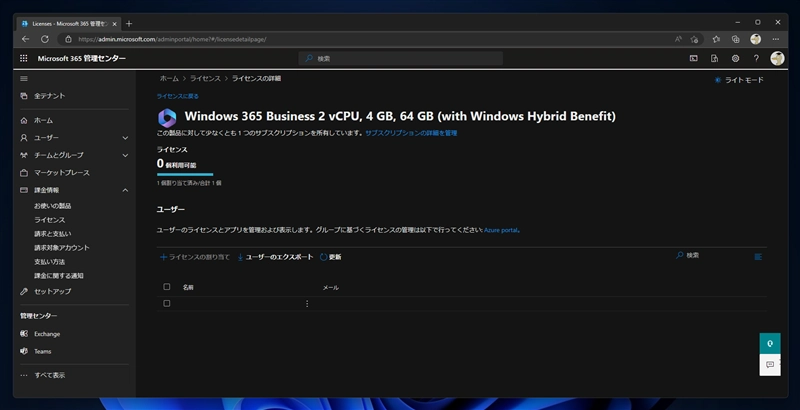The image size is (800, 410).
Task: Open column view options list icon
Action: (758, 257)
